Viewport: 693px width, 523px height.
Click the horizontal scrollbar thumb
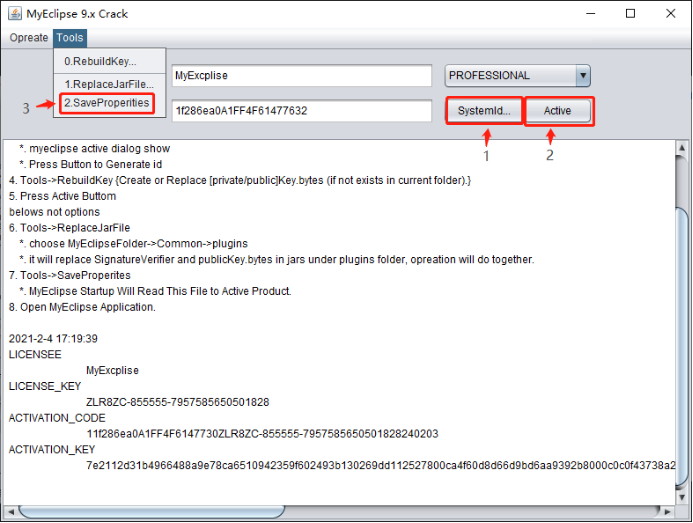pyautogui.click(x=152, y=512)
